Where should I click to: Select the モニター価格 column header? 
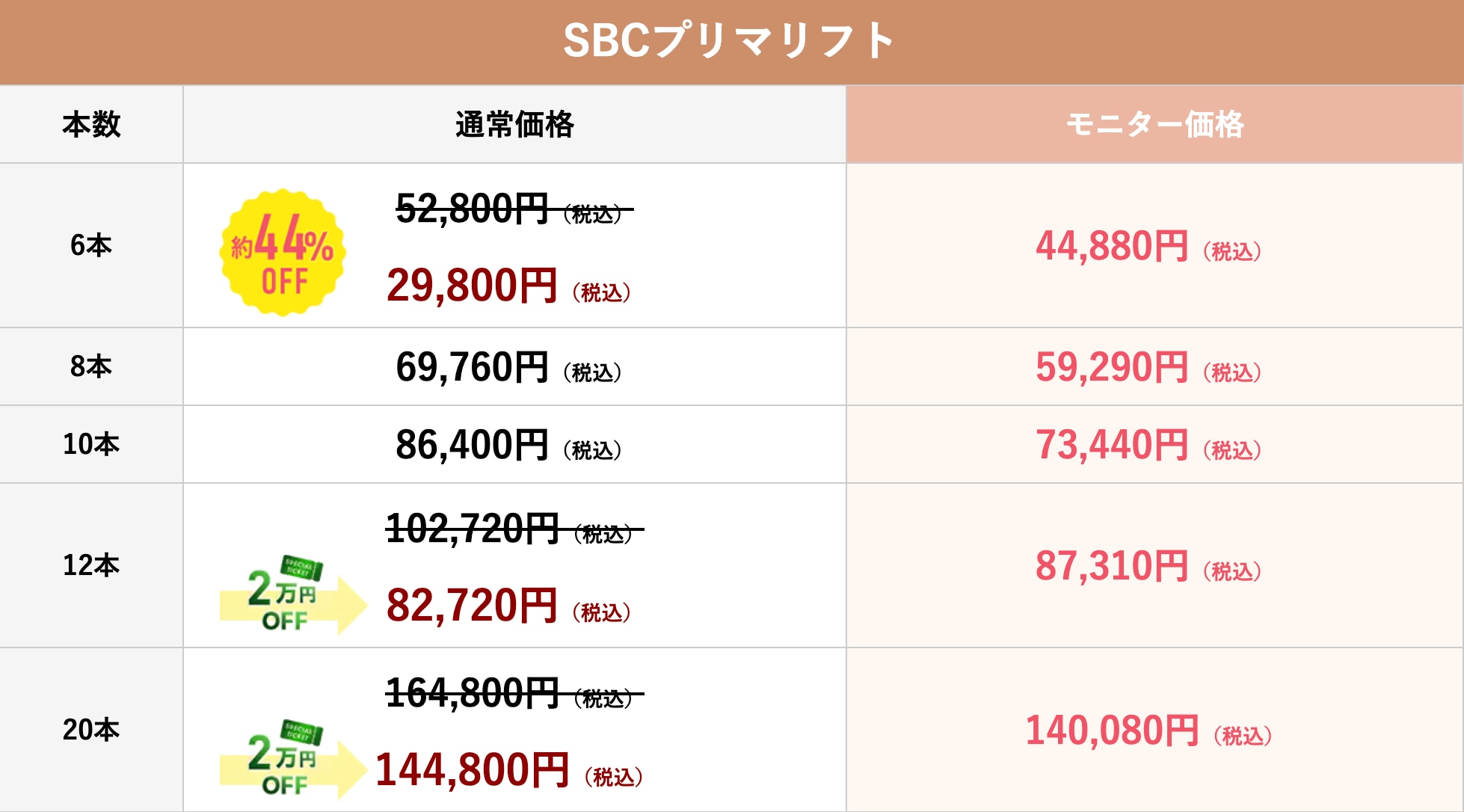pos(1154,124)
